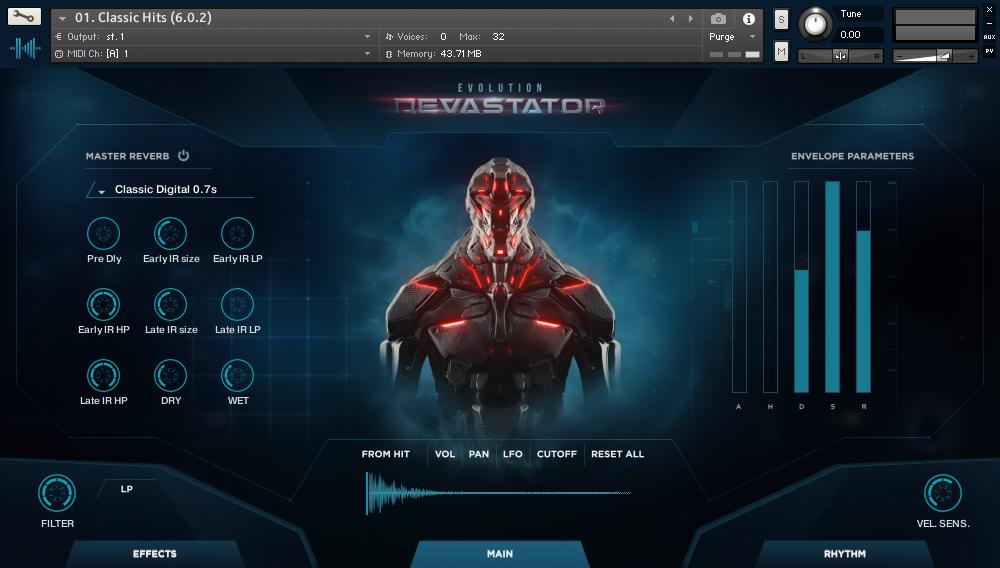The height and width of the screenshot is (568, 1000).
Task: Click the hit waveform display
Action: coord(498,493)
